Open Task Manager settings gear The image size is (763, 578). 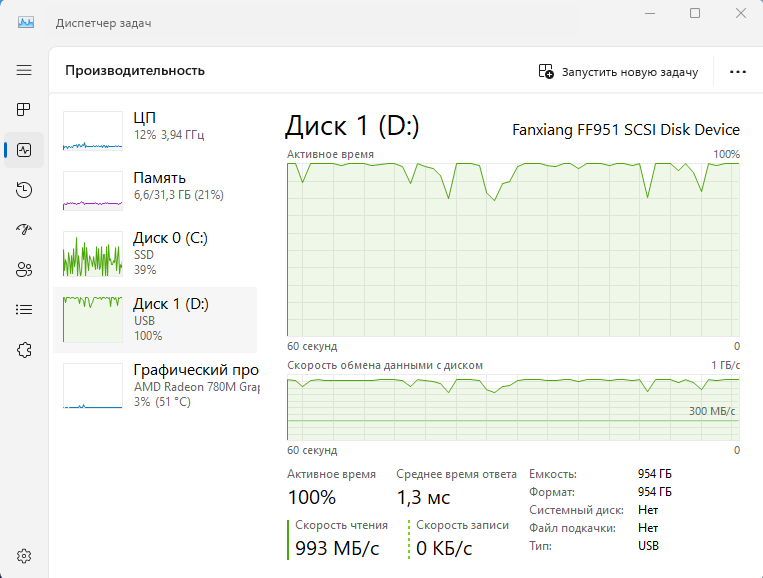pyautogui.click(x=24, y=556)
